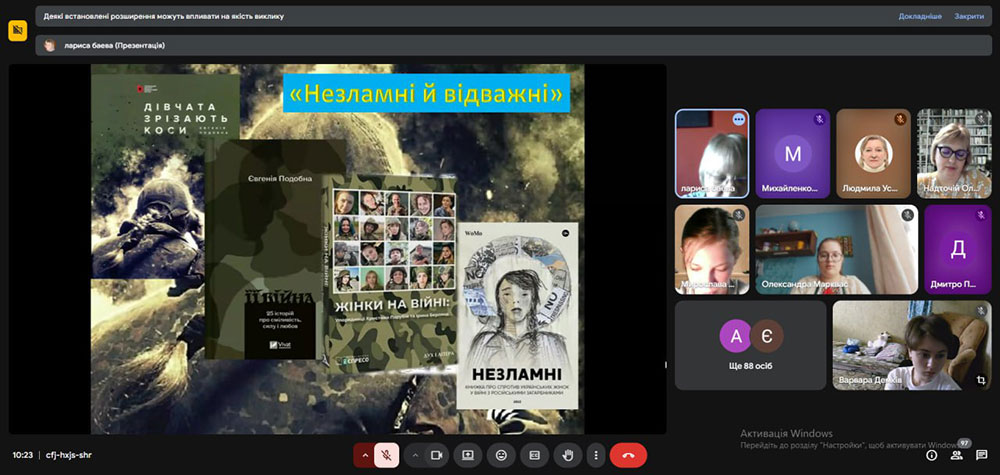Image resolution: width=1000 pixels, height=475 pixels.
Task: Unmute the microphone
Action: click(x=386, y=455)
